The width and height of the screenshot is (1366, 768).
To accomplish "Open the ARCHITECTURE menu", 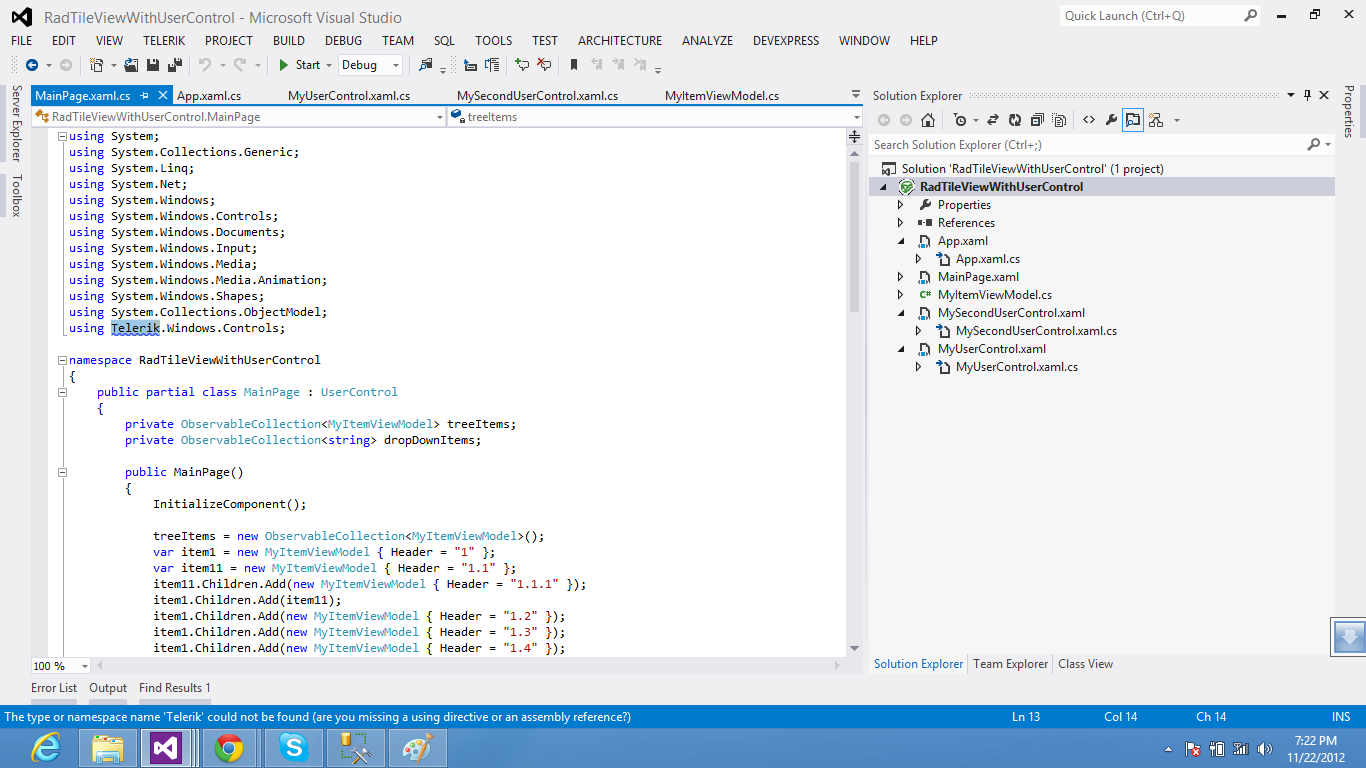I will 620,41.
